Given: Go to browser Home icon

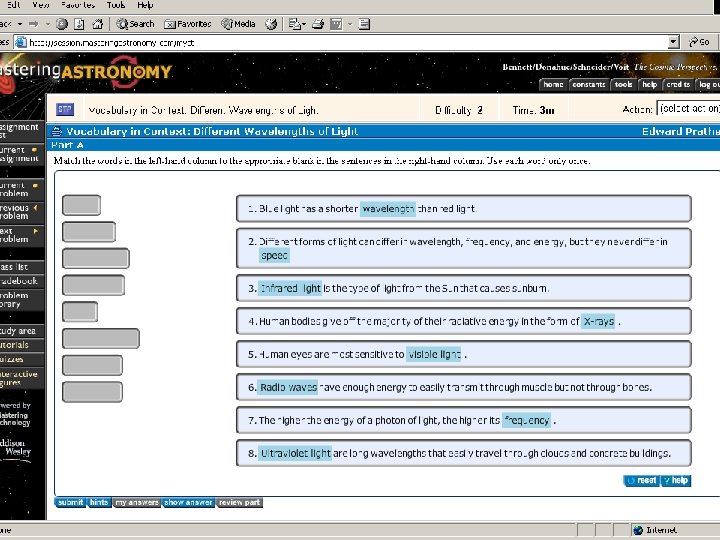Looking at the screenshot, I should pos(97,24).
